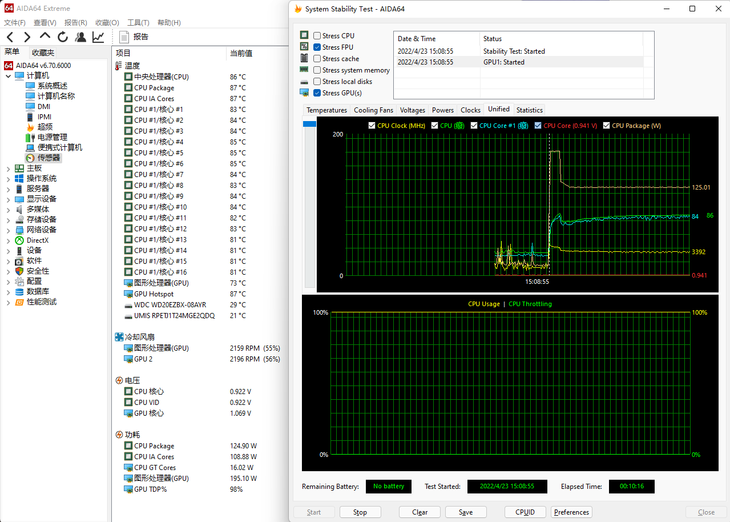Enable Stress system memory checkbox
Image resolution: width=730 pixels, height=522 pixels.
point(317,70)
